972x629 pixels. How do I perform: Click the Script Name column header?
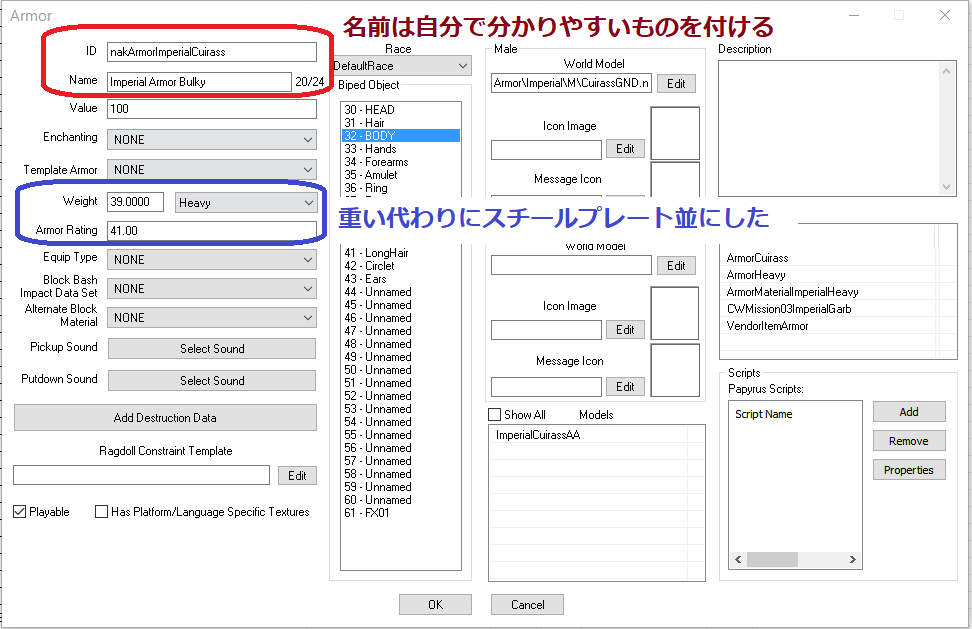click(x=764, y=414)
